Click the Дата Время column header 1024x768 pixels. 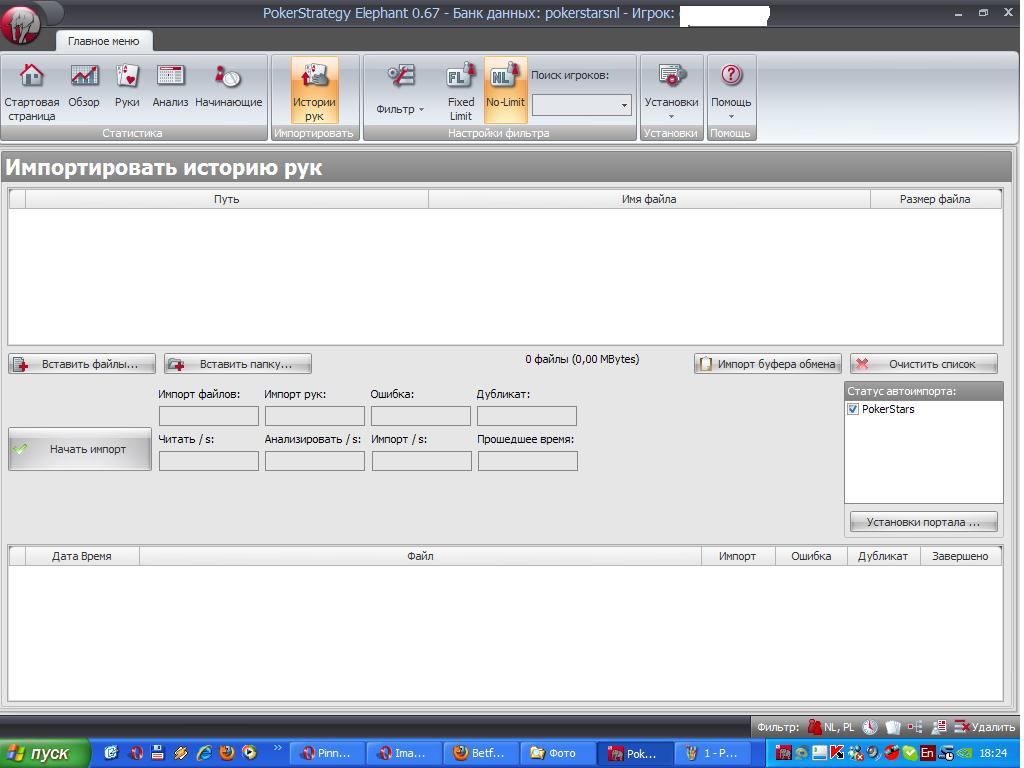coord(82,556)
